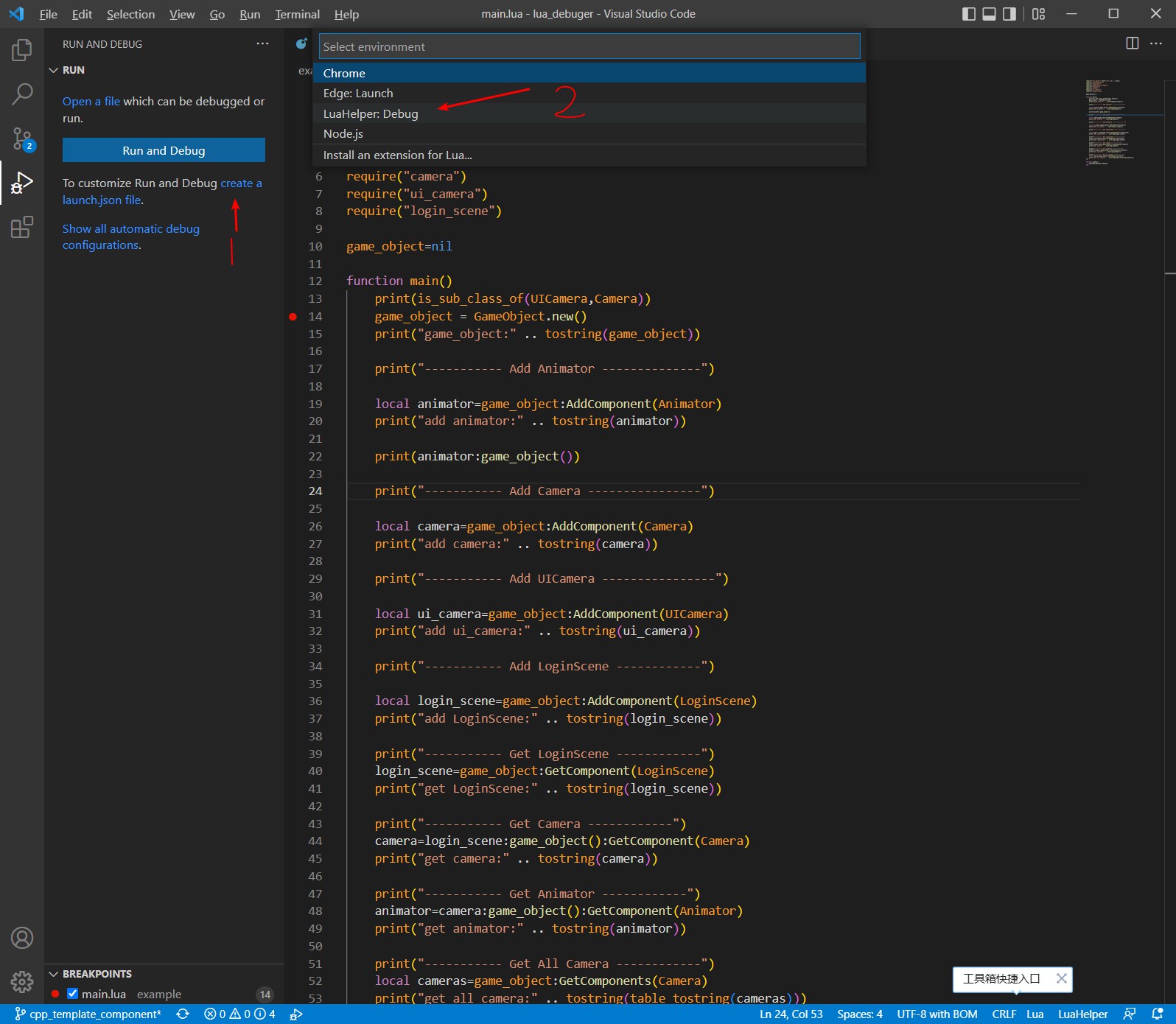Select Edge: Launch environment option
1176x1024 pixels.
(589, 94)
